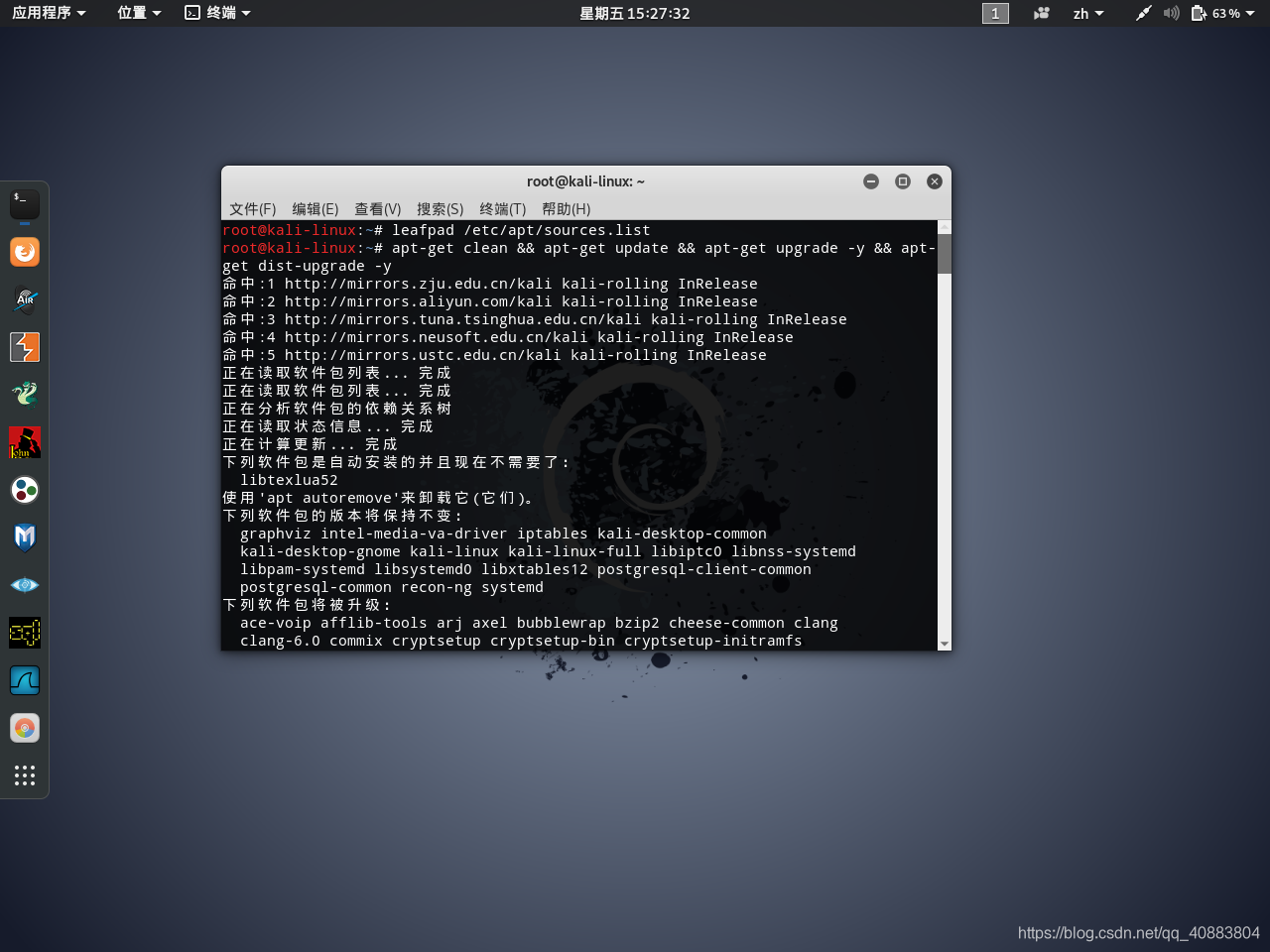This screenshot has height=952, width=1270.
Task: Launch Firefox from the dock
Action: click(x=25, y=252)
